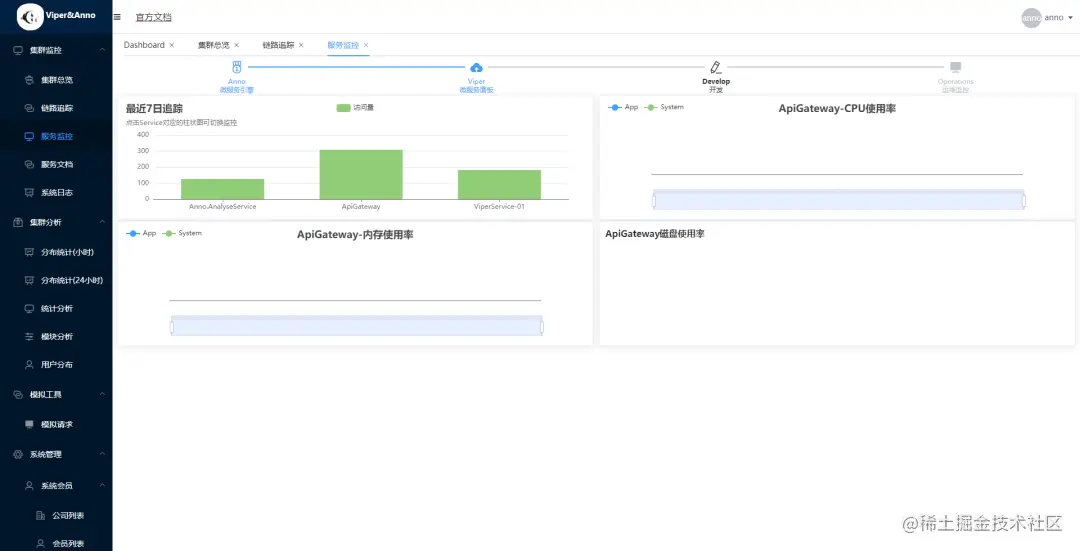This screenshot has width=1080, height=551.
Task: Open 用户分布 in the sidebar
Action: tap(56, 364)
